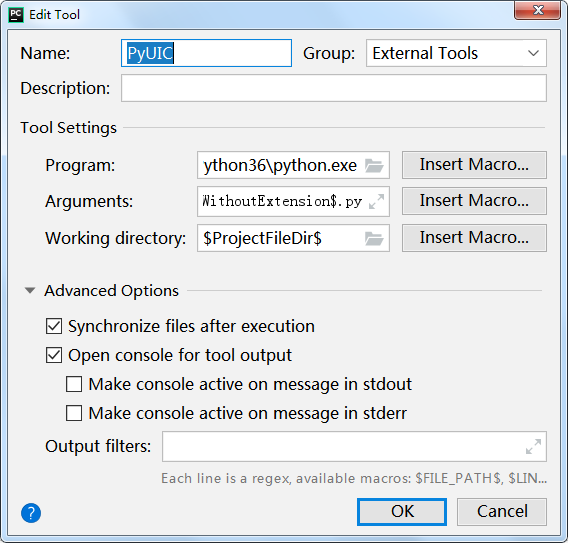Toggle Open console for tool output
This screenshot has height=543, width=568.
pos(54,355)
